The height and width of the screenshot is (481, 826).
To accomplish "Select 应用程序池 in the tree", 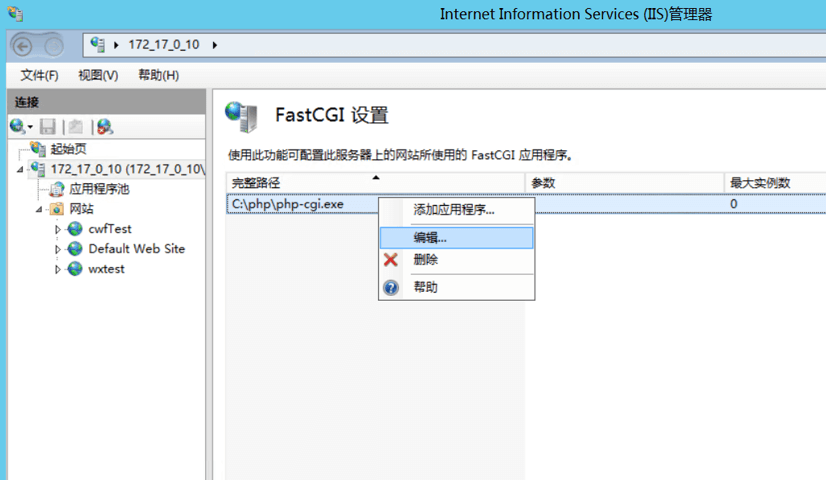I will coord(99,189).
